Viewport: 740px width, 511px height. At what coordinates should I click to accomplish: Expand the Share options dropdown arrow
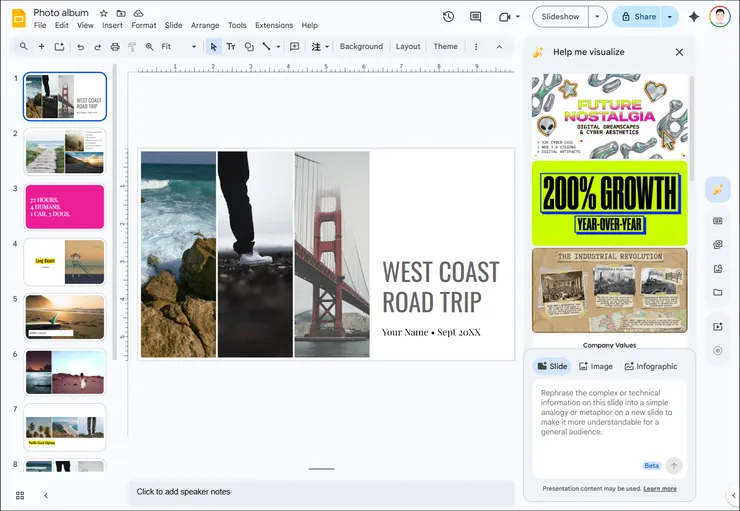click(x=669, y=17)
